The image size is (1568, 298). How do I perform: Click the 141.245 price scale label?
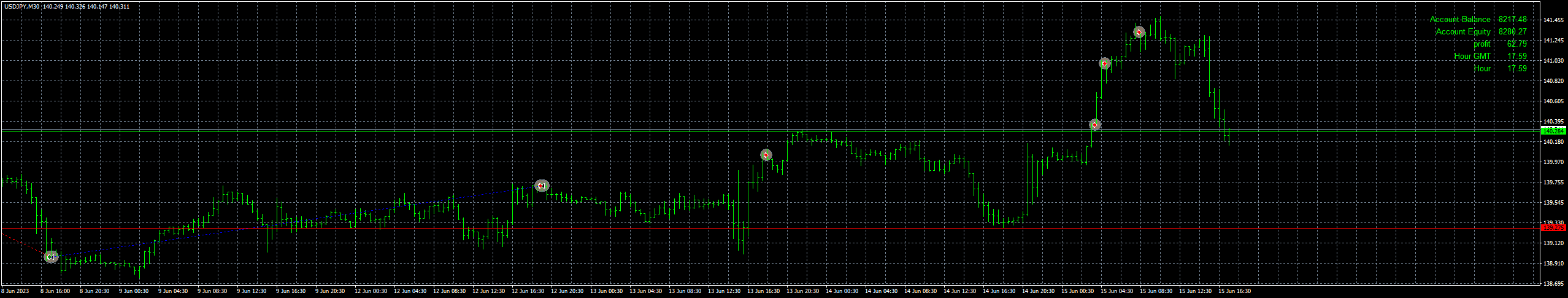click(1553, 41)
